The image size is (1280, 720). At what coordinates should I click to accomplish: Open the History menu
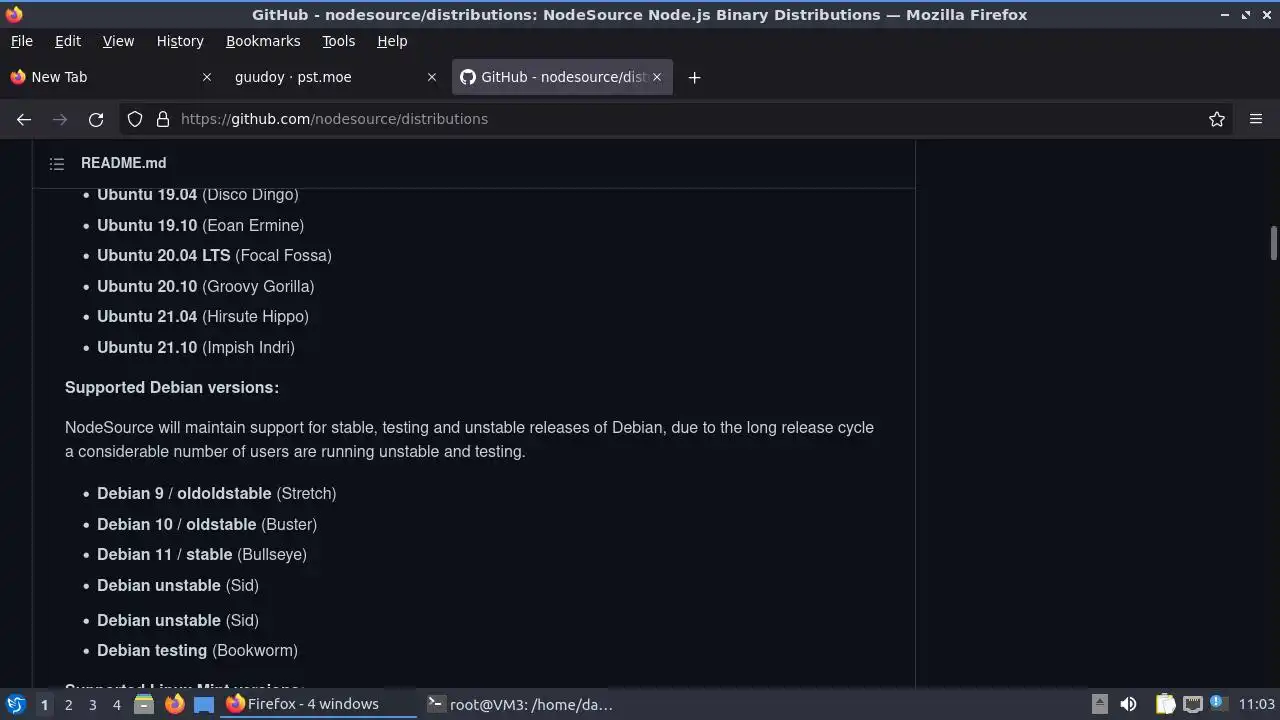tap(180, 41)
